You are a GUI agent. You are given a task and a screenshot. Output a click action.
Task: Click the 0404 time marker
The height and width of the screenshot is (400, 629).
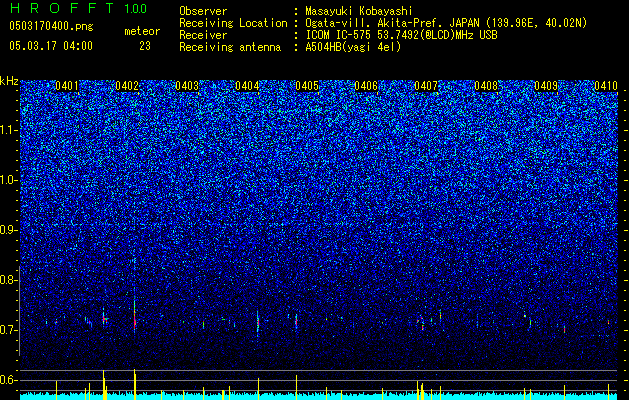pos(247,86)
